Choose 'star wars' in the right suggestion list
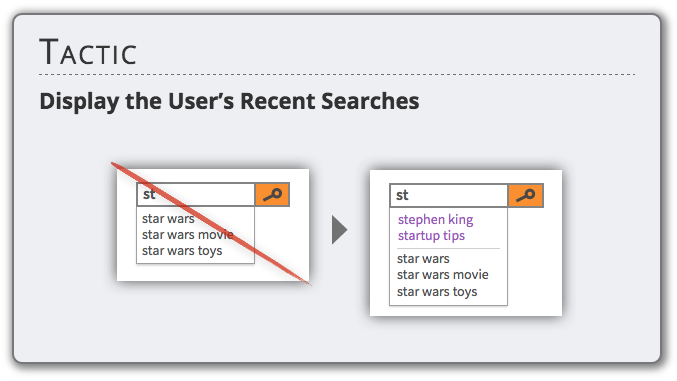This screenshot has width=677, height=381. (x=423, y=259)
